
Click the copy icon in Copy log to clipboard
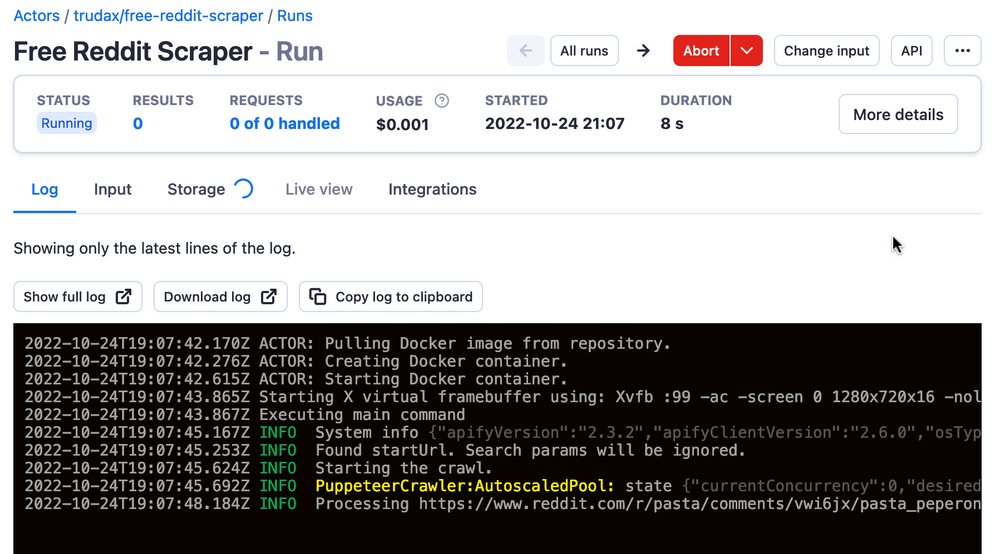pos(318,296)
